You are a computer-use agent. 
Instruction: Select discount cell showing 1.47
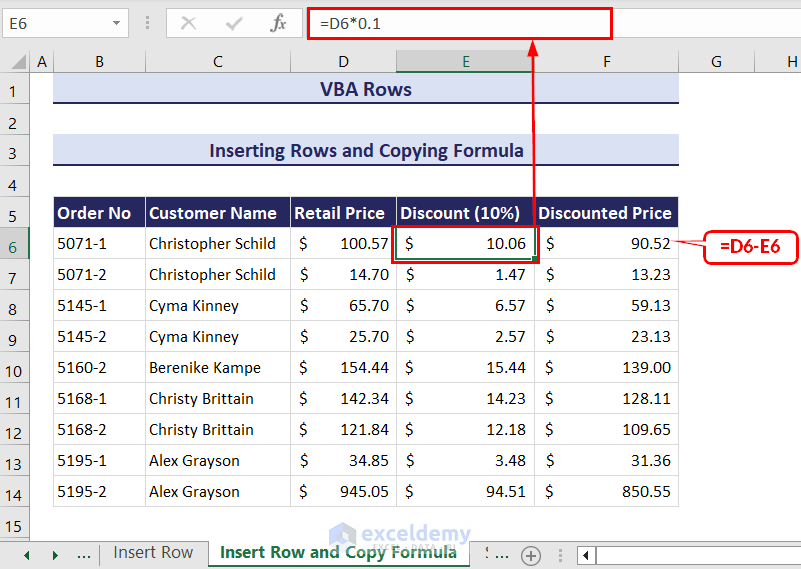pos(465,274)
